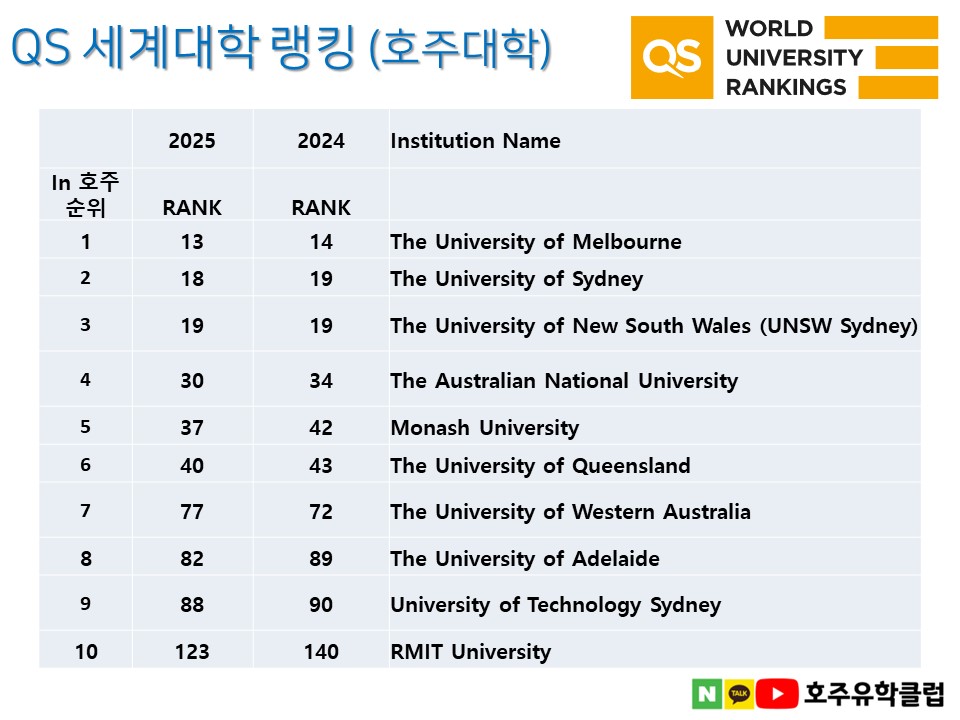Image resolution: width=960 pixels, height=720 pixels.
Task: Select the title QS 세계대학 랭킹 (호주대학)
Action: coord(282,47)
